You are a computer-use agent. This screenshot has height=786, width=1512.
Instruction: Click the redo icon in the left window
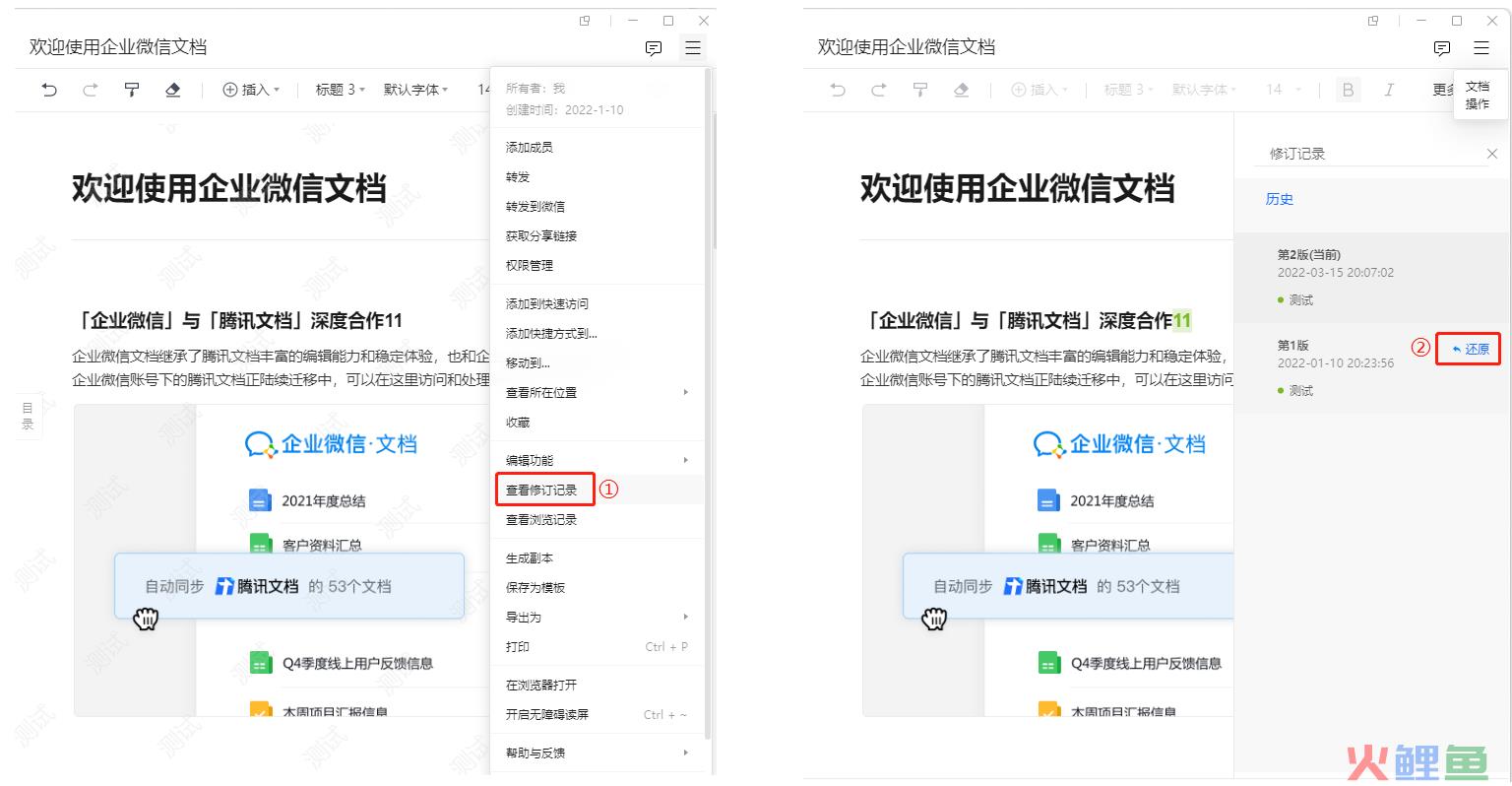91,90
